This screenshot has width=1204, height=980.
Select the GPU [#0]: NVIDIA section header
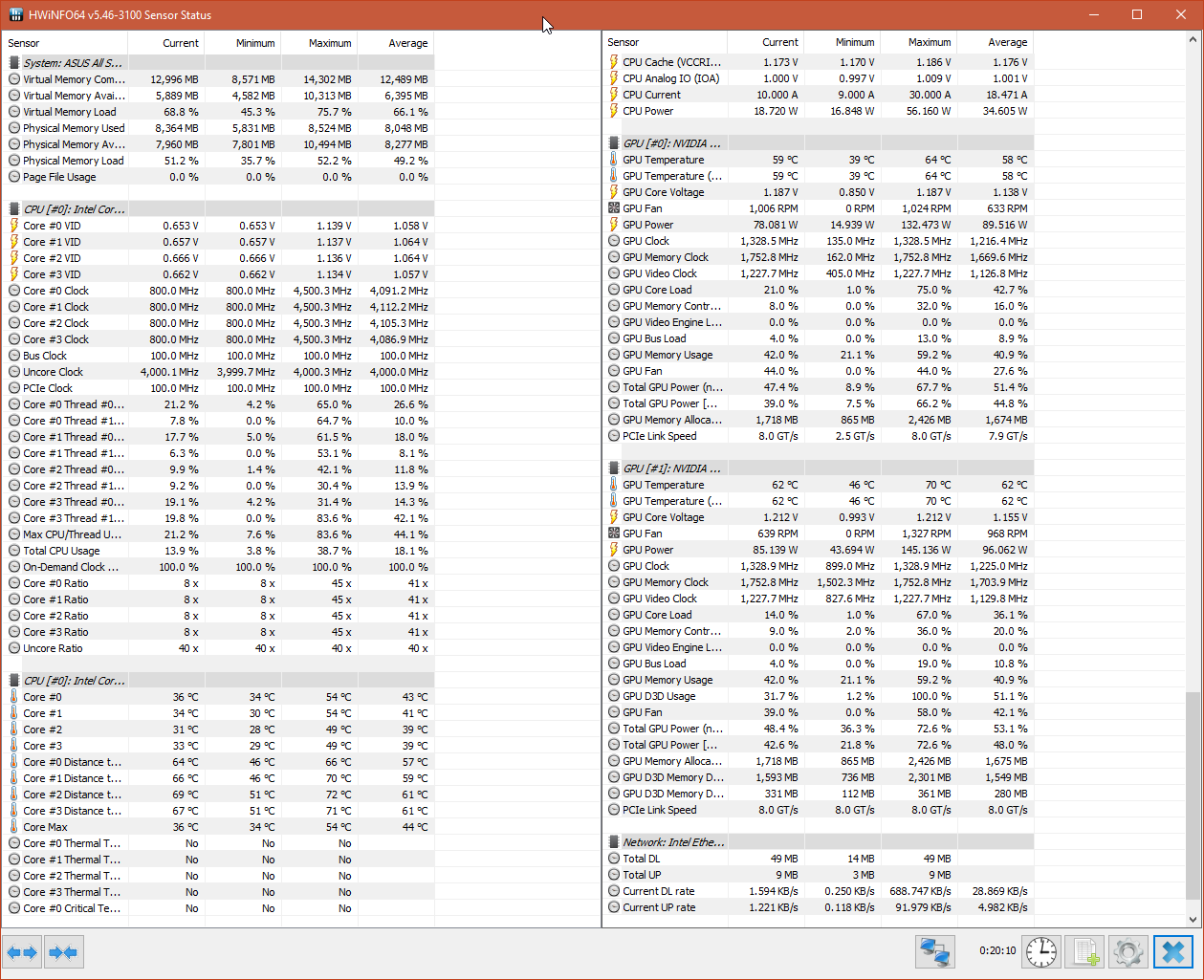click(x=671, y=143)
